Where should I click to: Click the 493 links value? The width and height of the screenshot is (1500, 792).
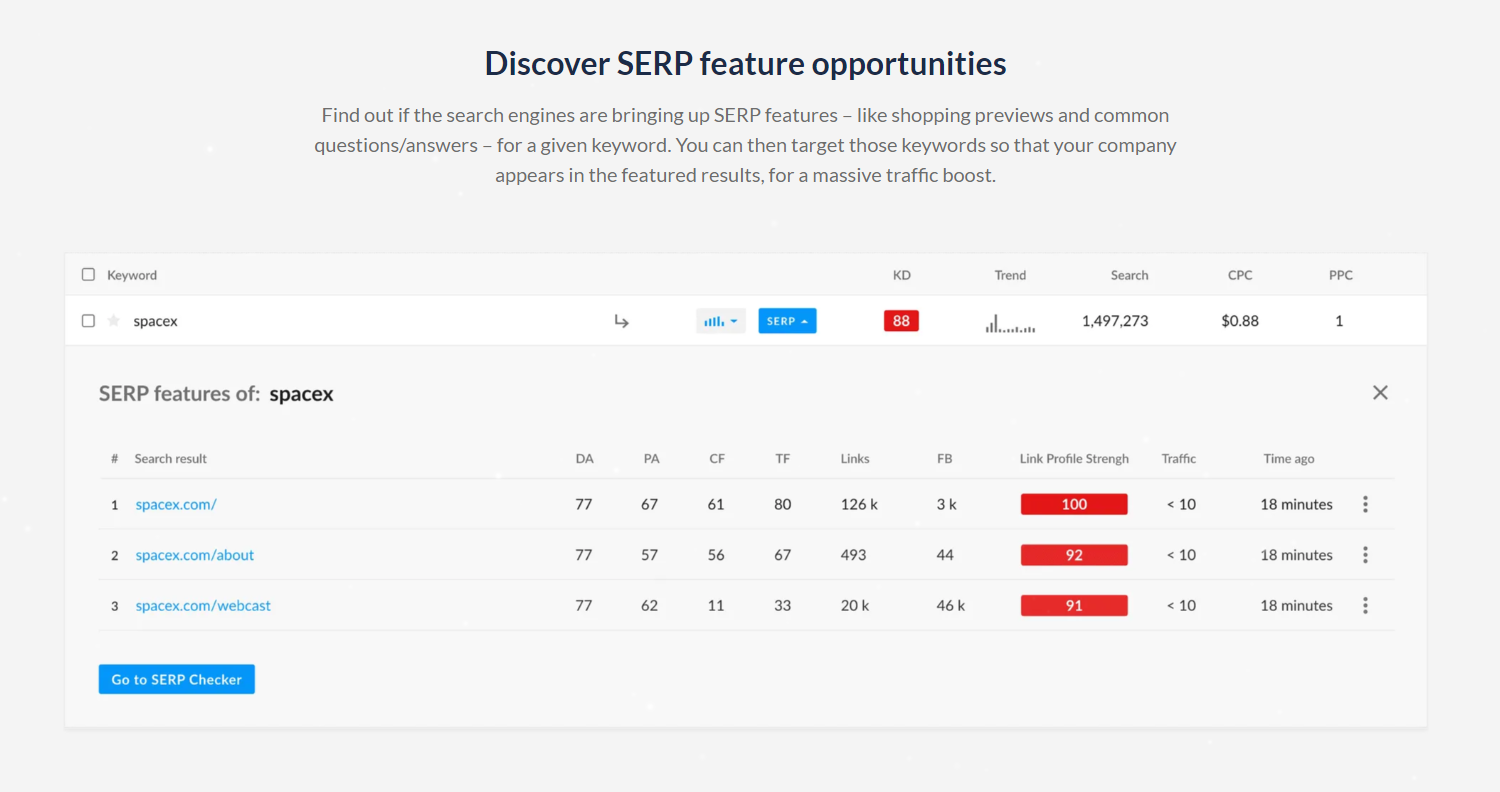[x=853, y=555]
